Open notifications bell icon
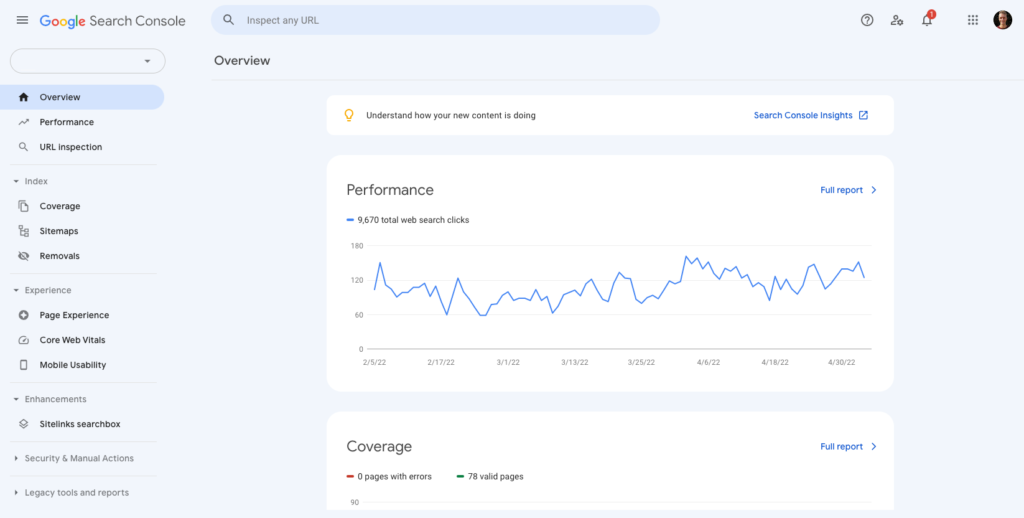 tap(927, 20)
